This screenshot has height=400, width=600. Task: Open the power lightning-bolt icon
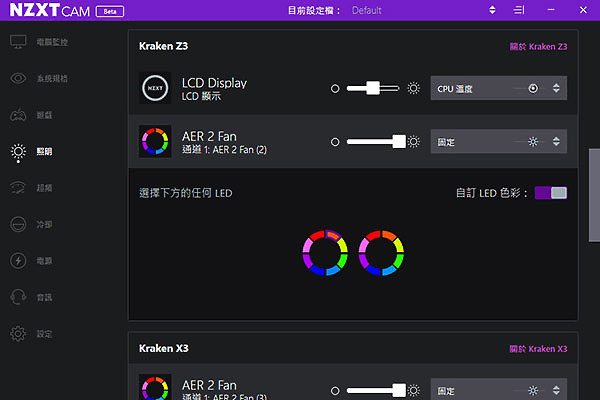tap(18, 261)
